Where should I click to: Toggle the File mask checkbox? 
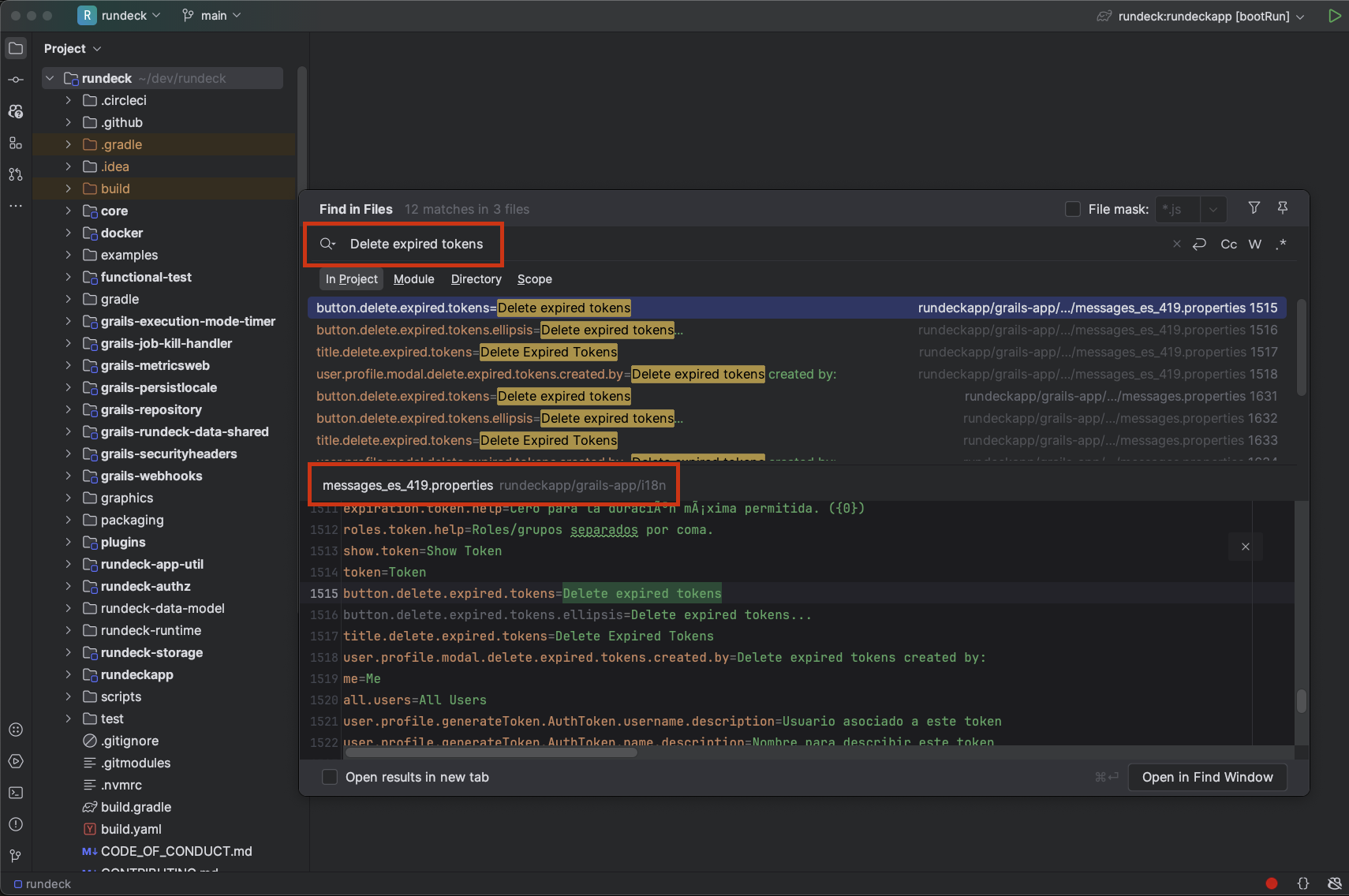[1073, 209]
